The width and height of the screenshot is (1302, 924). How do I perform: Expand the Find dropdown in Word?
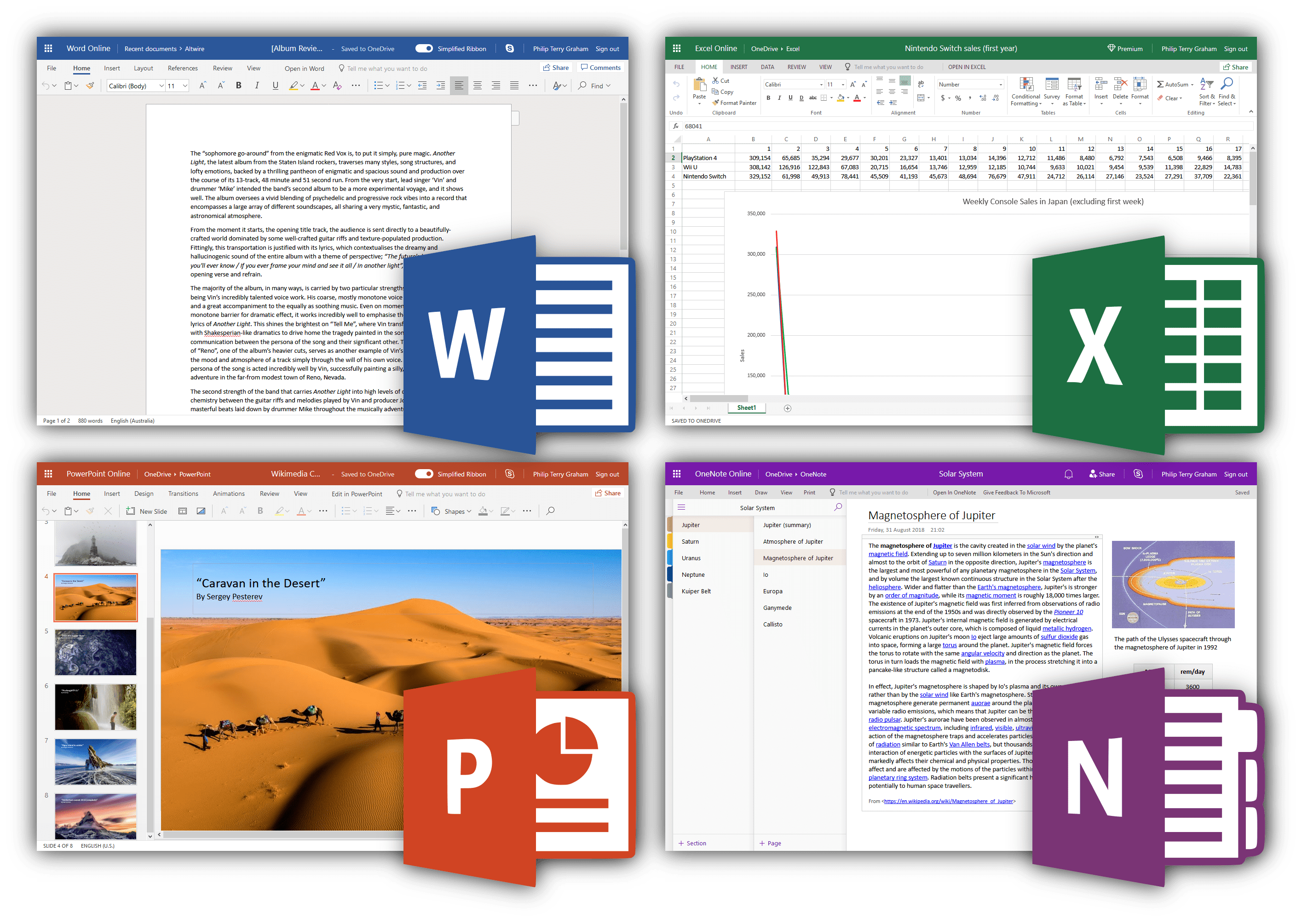point(608,86)
